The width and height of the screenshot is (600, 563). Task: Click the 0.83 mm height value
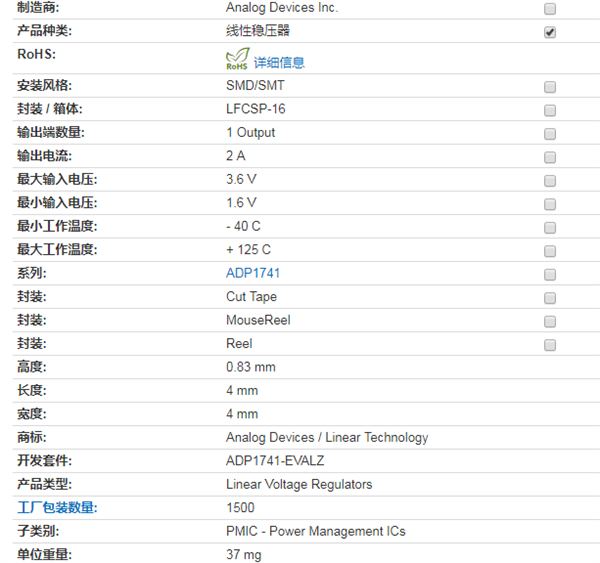click(x=251, y=367)
